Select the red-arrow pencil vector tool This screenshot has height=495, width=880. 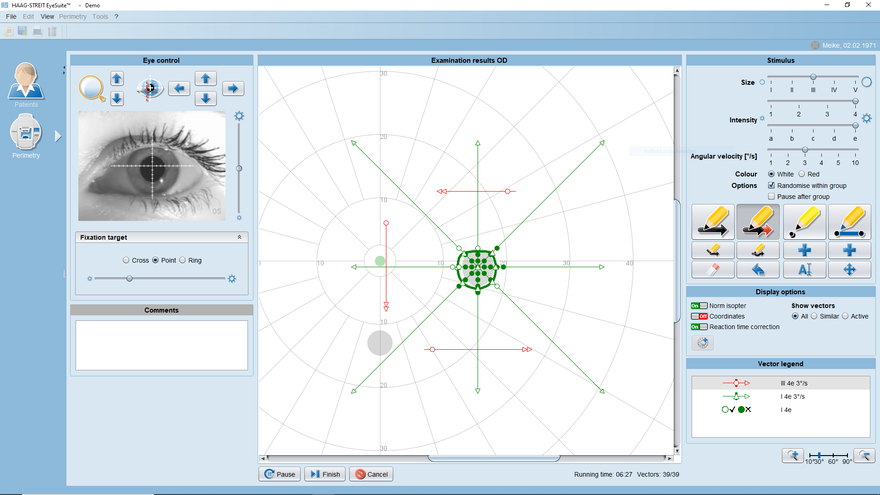[x=758, y=219]
